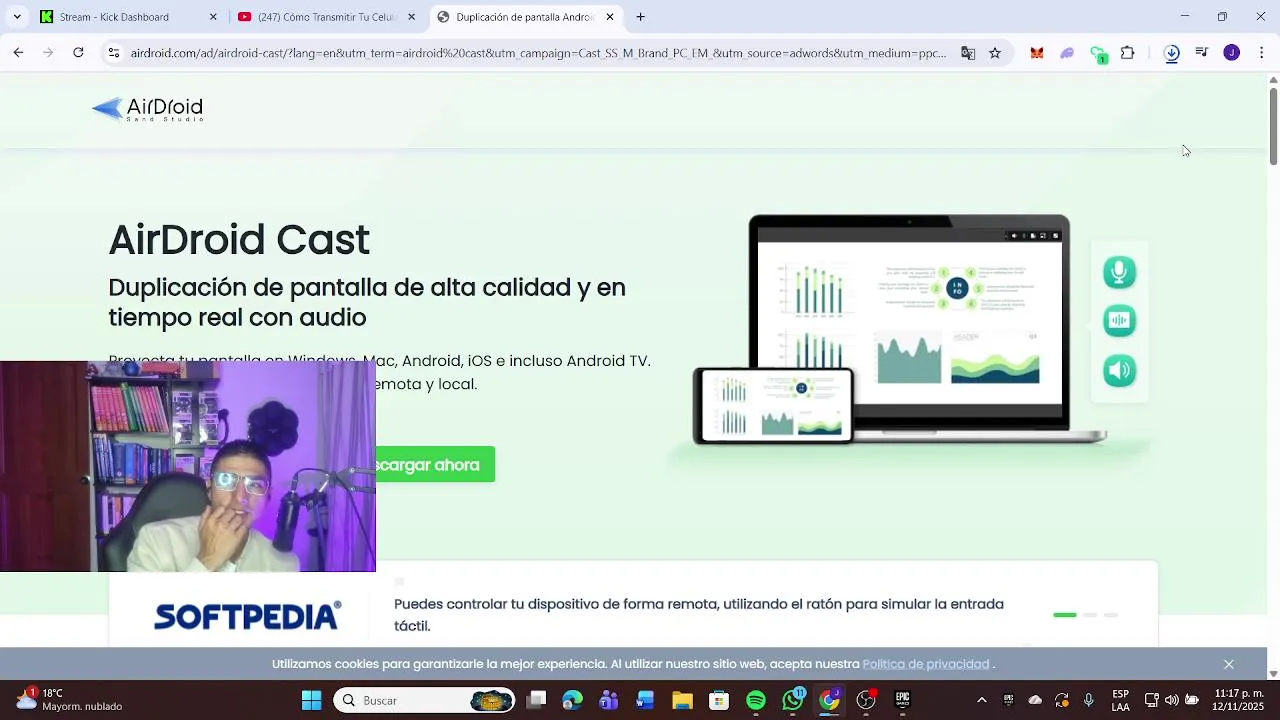Screen dimensions: 1280x720
Task: Click the laptop and phone mirroring image
Action: [900, 330]
